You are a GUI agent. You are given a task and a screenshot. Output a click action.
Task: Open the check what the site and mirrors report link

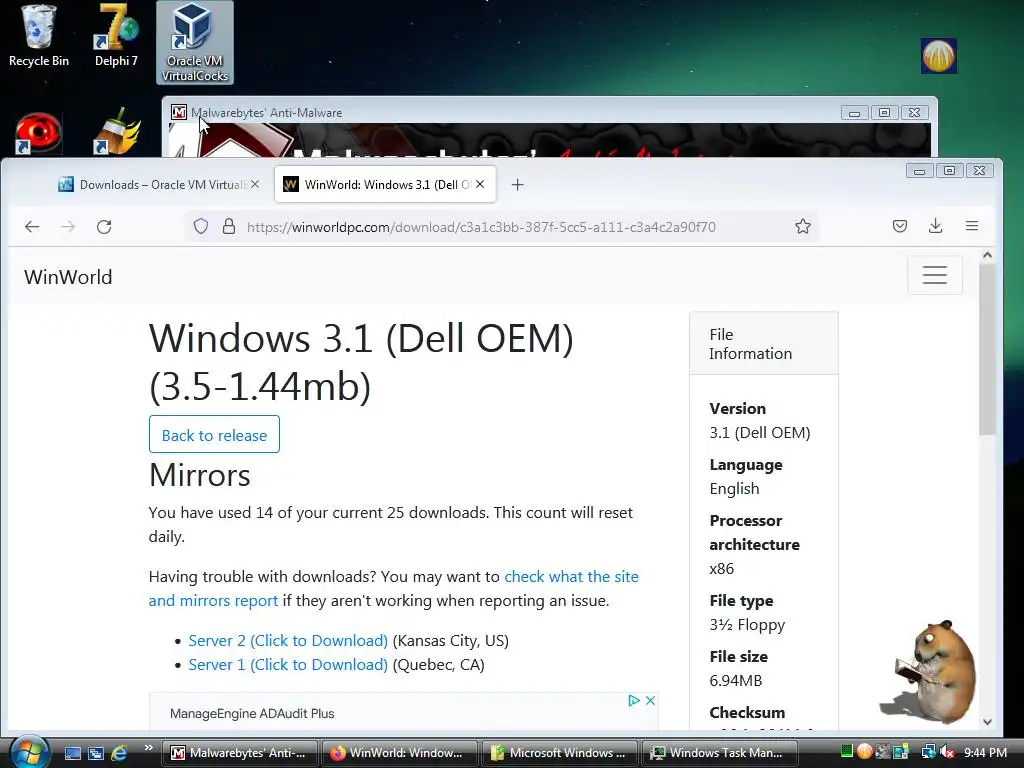[x=393, y=588]
